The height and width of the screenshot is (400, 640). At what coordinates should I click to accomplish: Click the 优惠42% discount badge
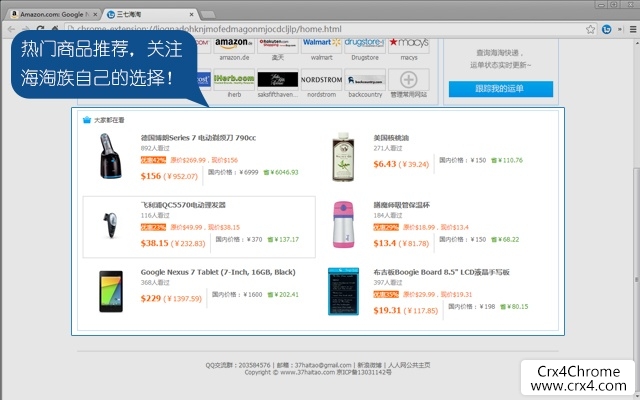(153, 160)
